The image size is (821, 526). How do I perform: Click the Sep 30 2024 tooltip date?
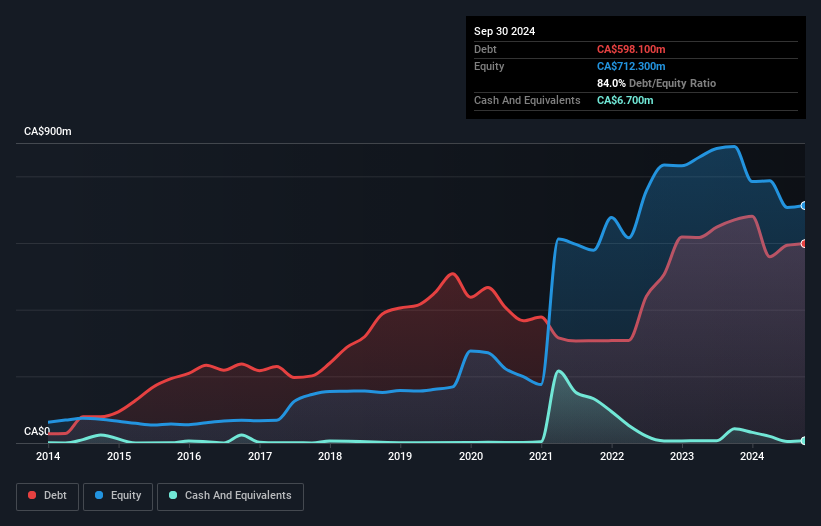[504, 31]
